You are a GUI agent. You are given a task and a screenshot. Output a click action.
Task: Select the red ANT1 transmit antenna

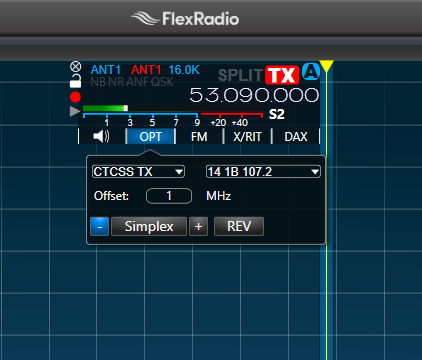(x=146, y=70)
